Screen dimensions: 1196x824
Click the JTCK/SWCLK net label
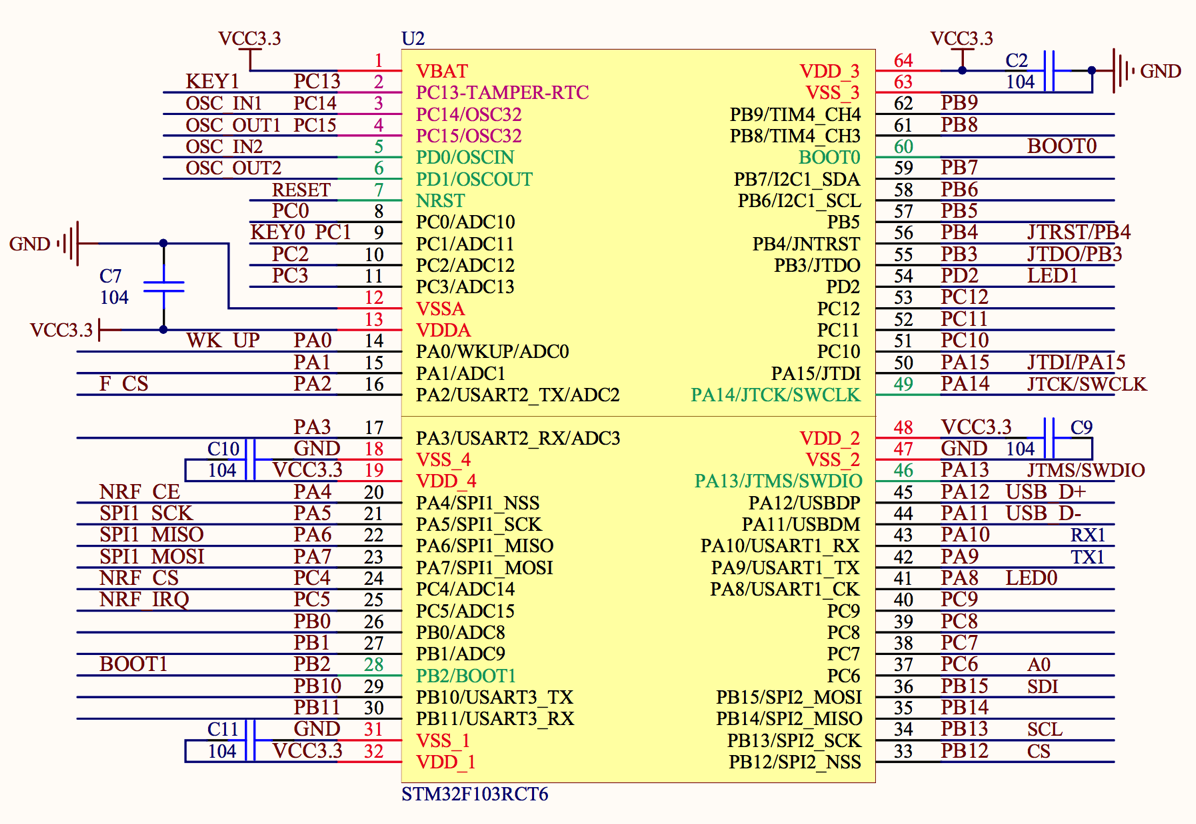click(x=1086, y=384)
